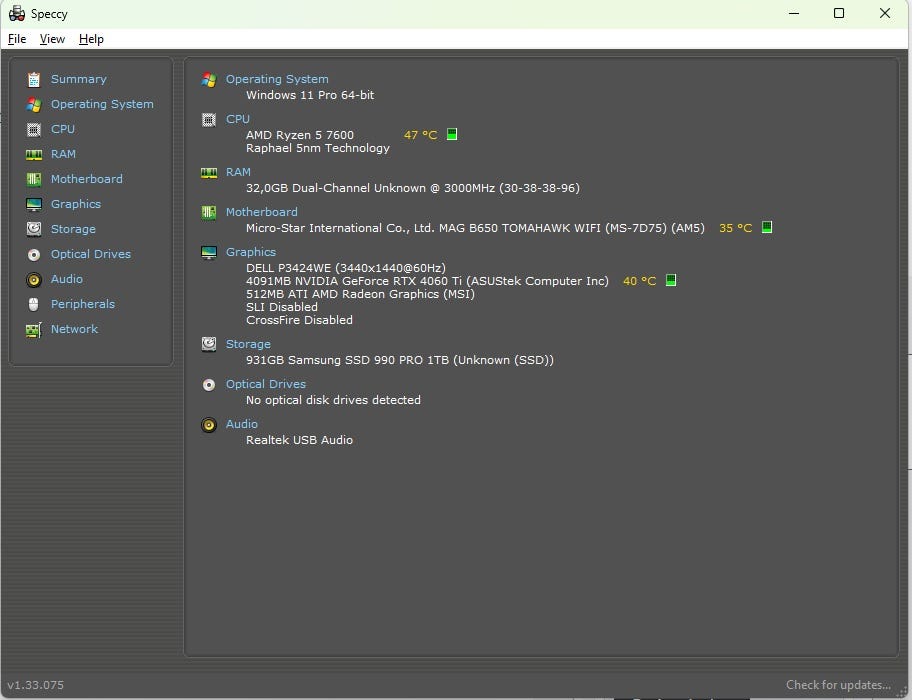Open Motherboard heading link in main panel
Viewport: 912px width, 700px height.
point(262,212)
